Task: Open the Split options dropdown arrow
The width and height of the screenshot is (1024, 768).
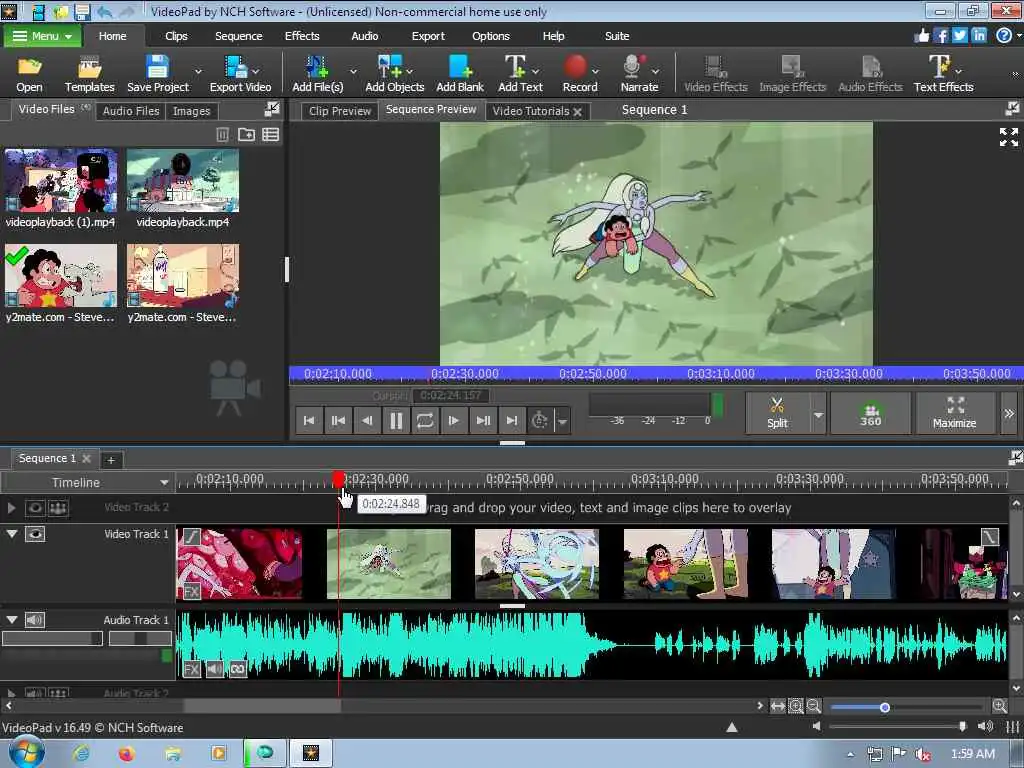Action: point(818,414)
